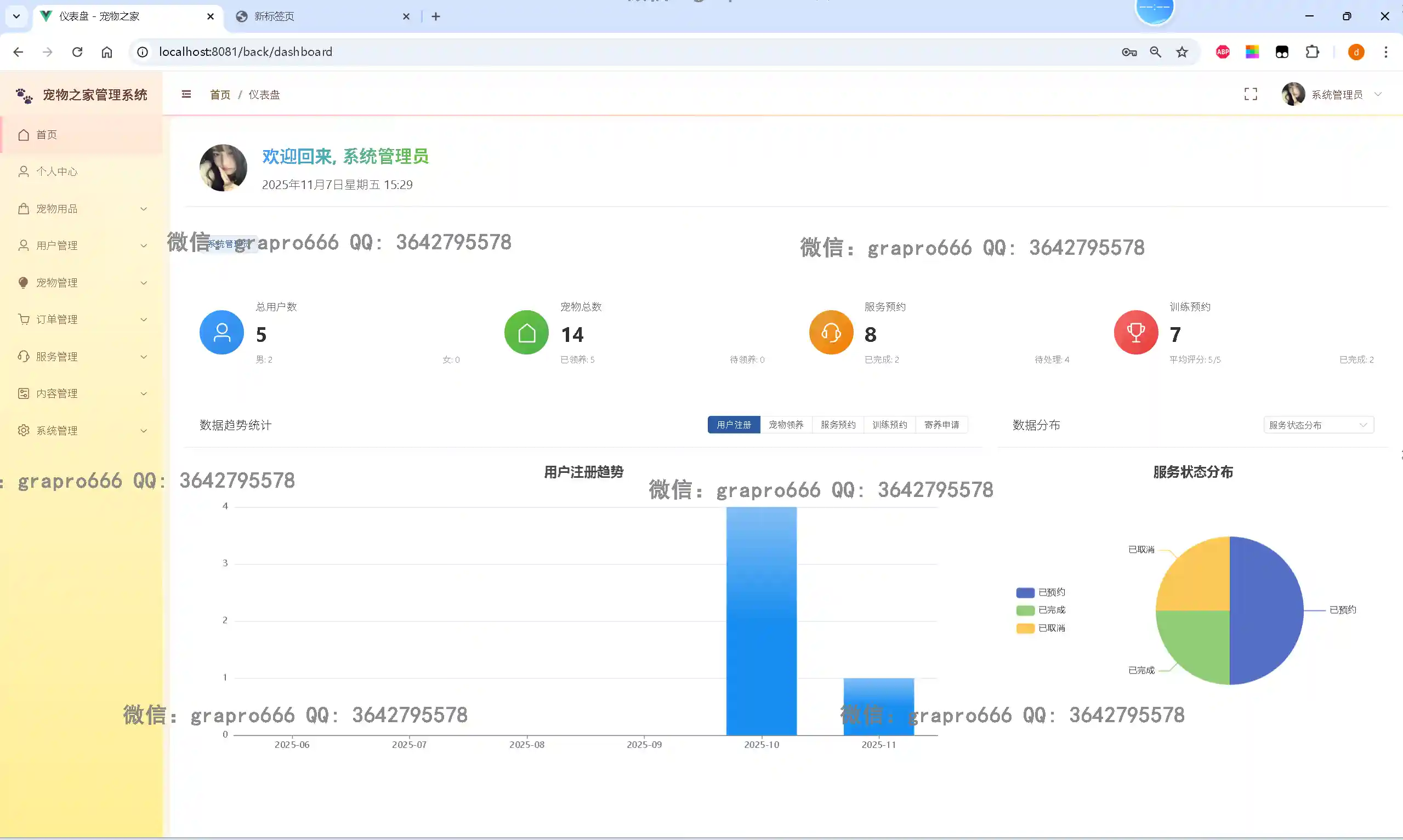
Task: Select the 寄养申请 trend tab
Action: tap(941, 425)
